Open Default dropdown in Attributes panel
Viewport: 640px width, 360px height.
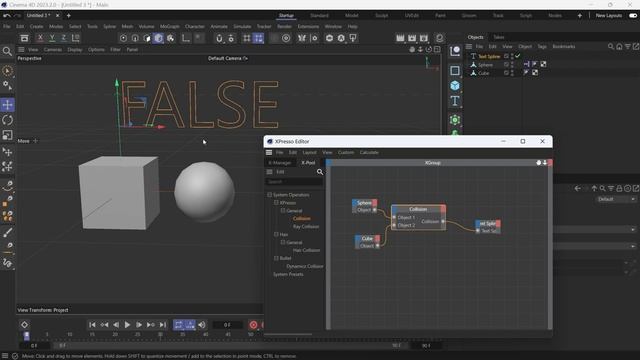point(616,199)
